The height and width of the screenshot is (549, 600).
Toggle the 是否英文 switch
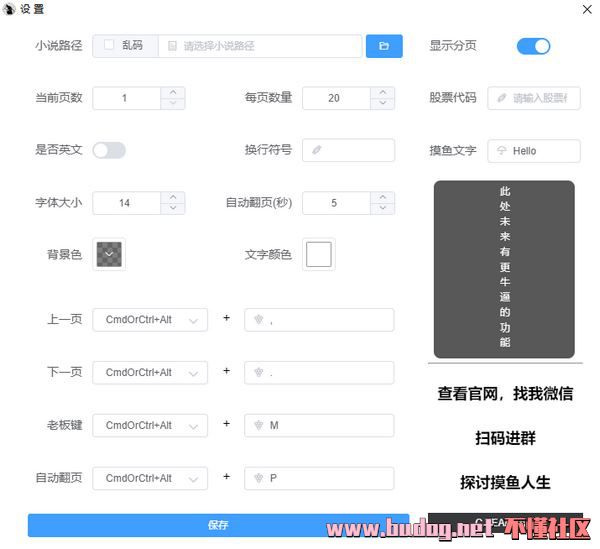(x=109, y=150)
